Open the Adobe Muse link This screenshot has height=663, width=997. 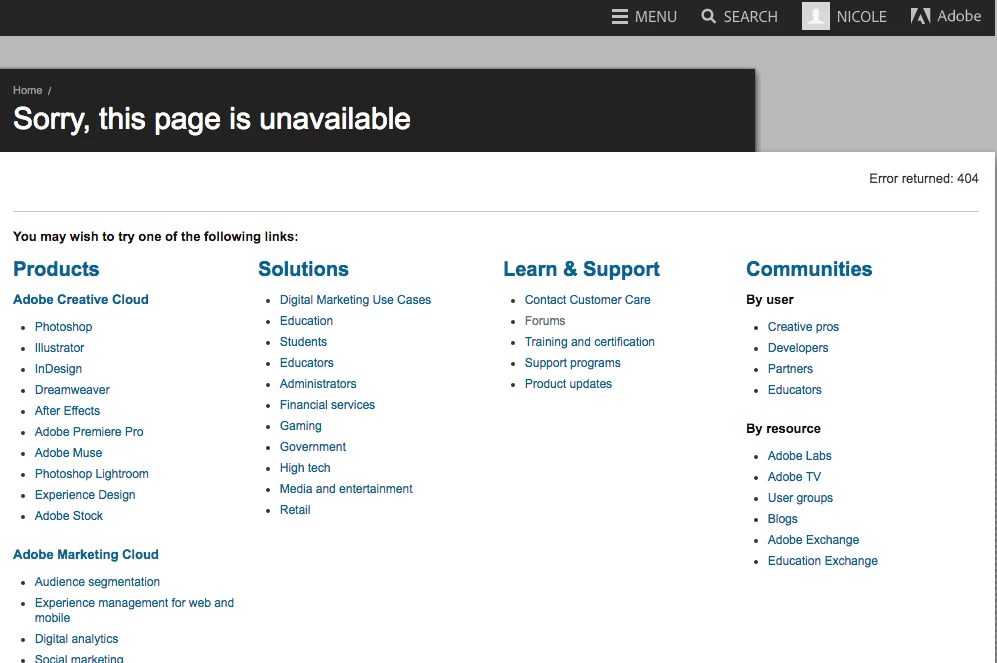tap(69, 453)
